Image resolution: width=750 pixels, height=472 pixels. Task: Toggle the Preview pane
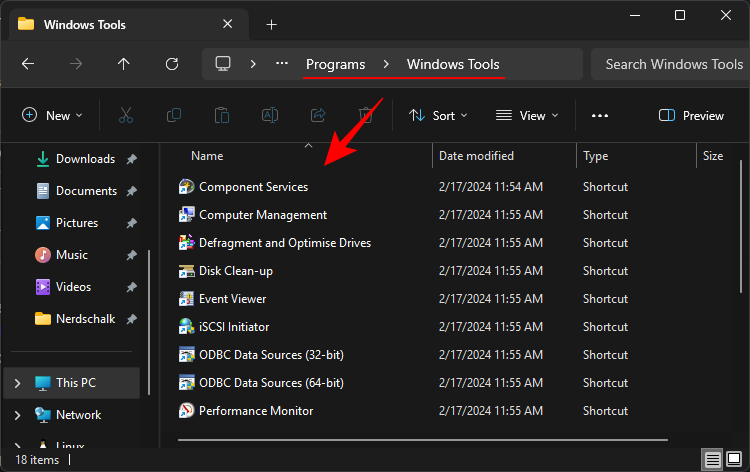691,116
